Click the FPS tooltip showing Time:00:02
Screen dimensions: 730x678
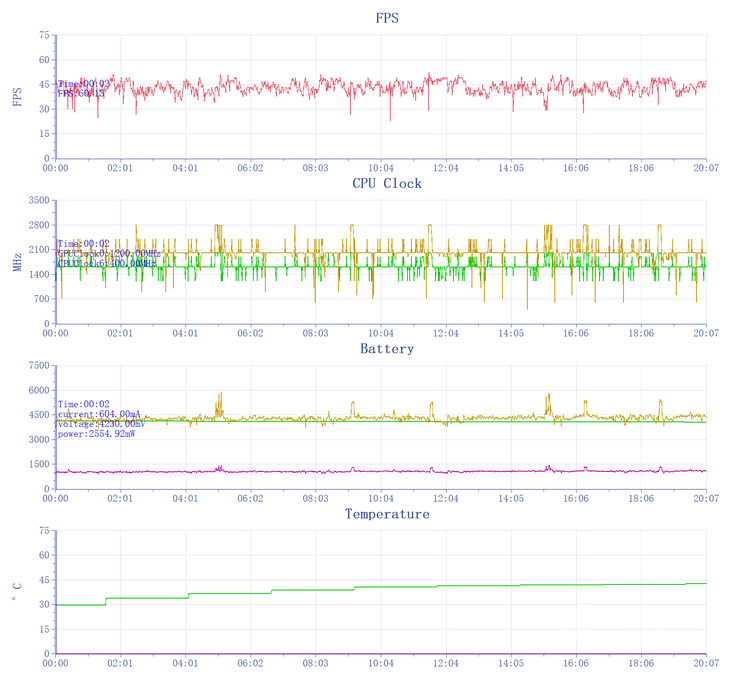(x=84, y=84)
